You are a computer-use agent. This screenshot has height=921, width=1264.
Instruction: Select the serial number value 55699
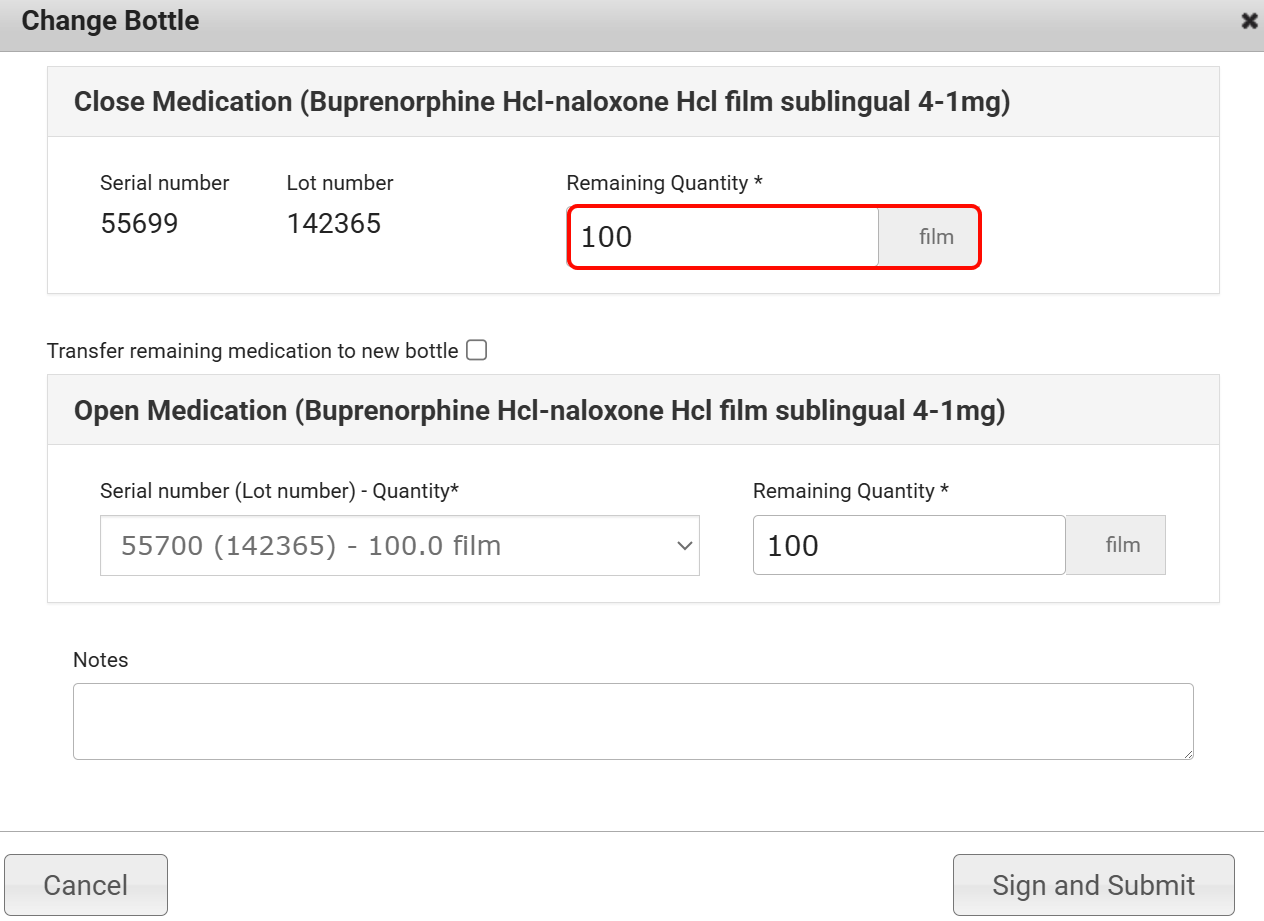[x=139, y=224]
